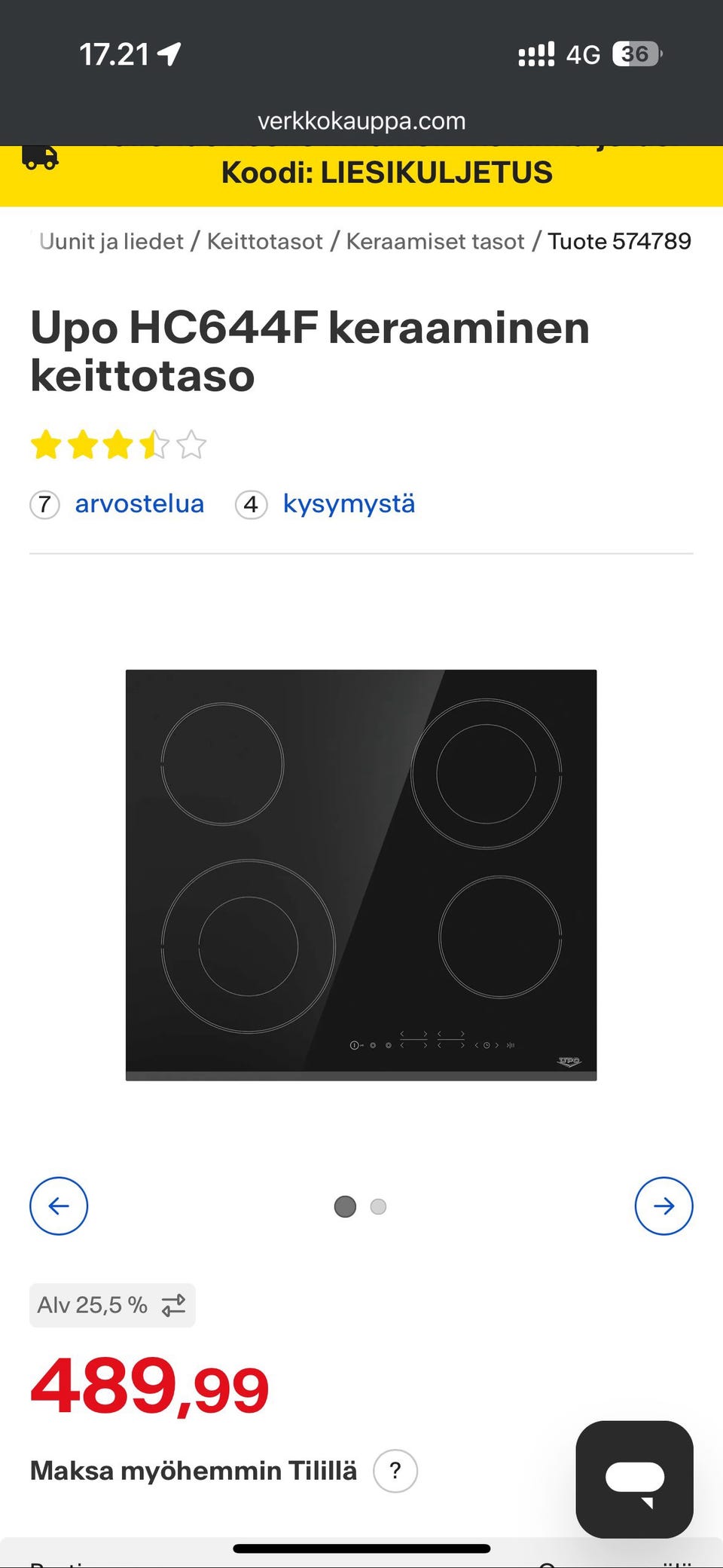
Task: Click the delivery truck icon in yellow banner
Action: click(x=40, y=157)
